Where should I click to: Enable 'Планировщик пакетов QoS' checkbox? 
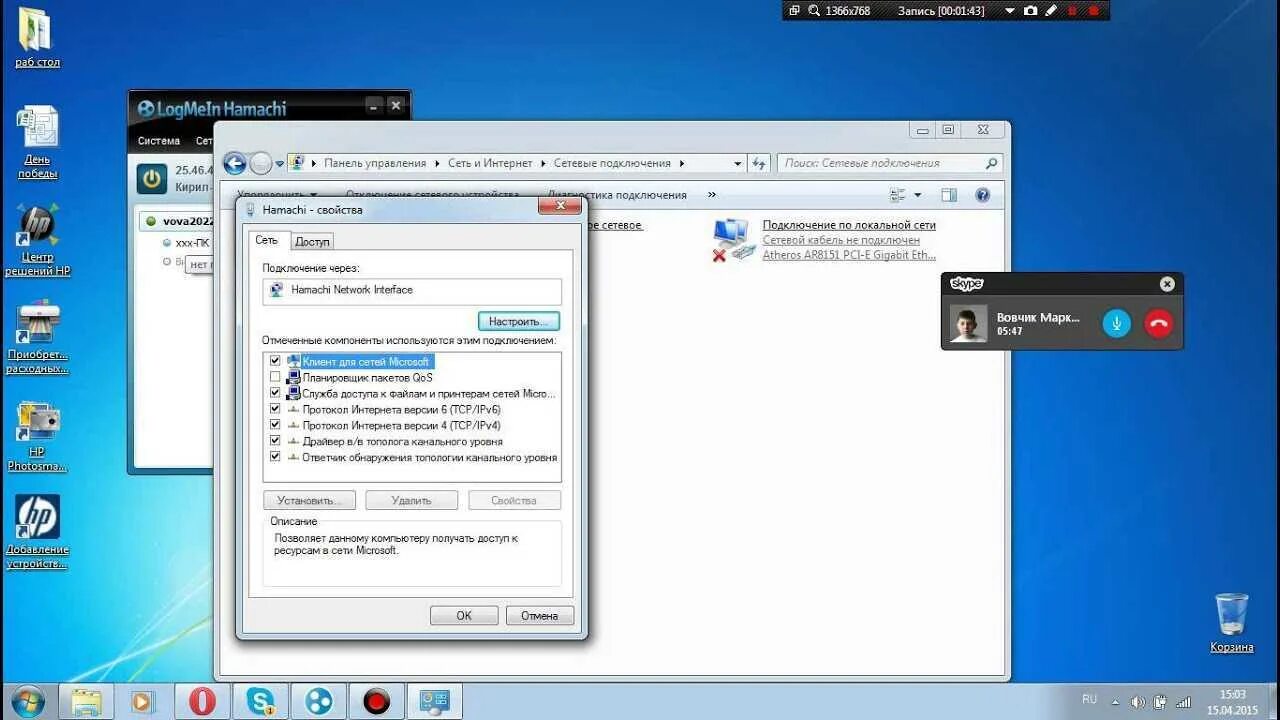[x=275, y=377]
